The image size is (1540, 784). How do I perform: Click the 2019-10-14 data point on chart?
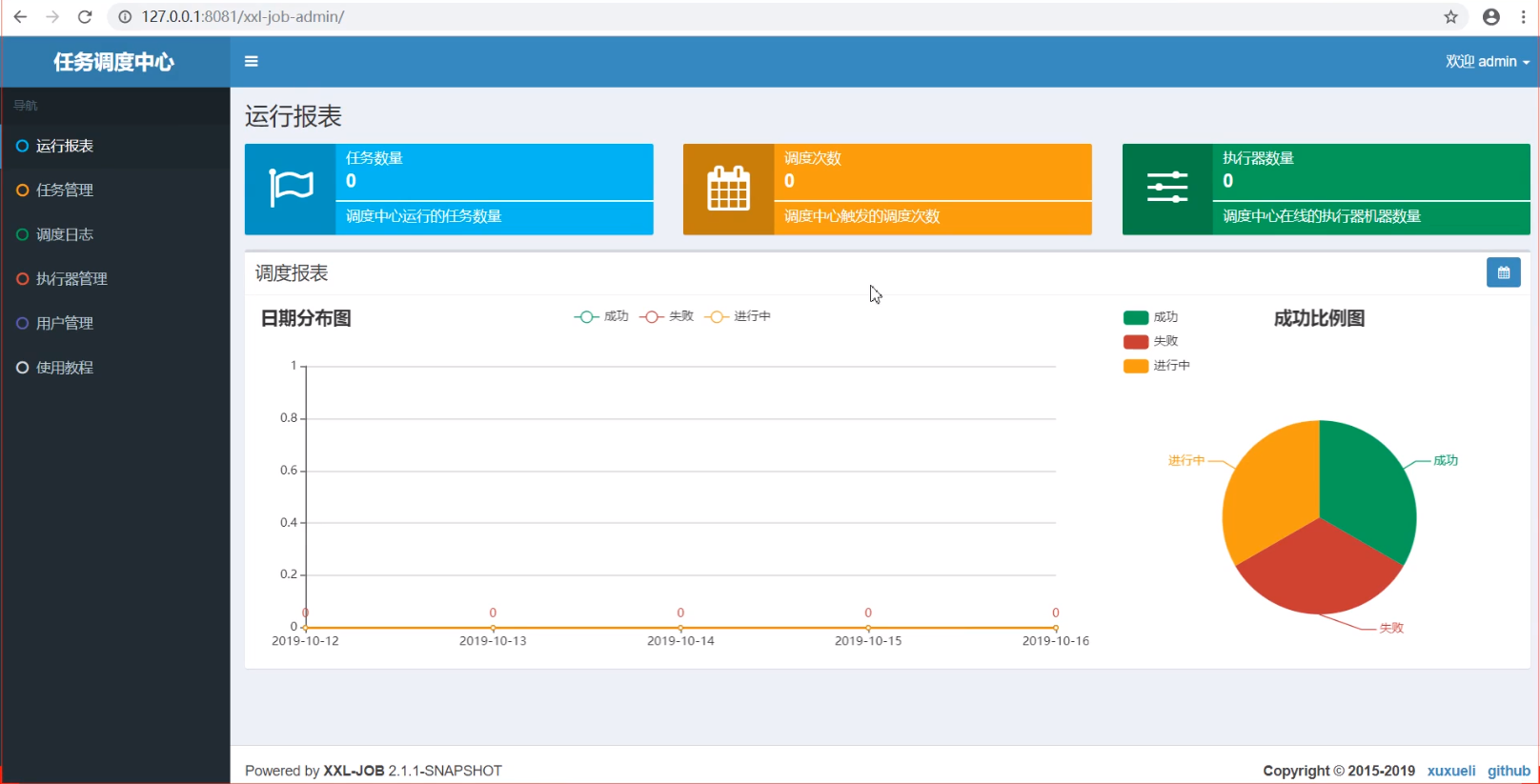click(680, 628)
